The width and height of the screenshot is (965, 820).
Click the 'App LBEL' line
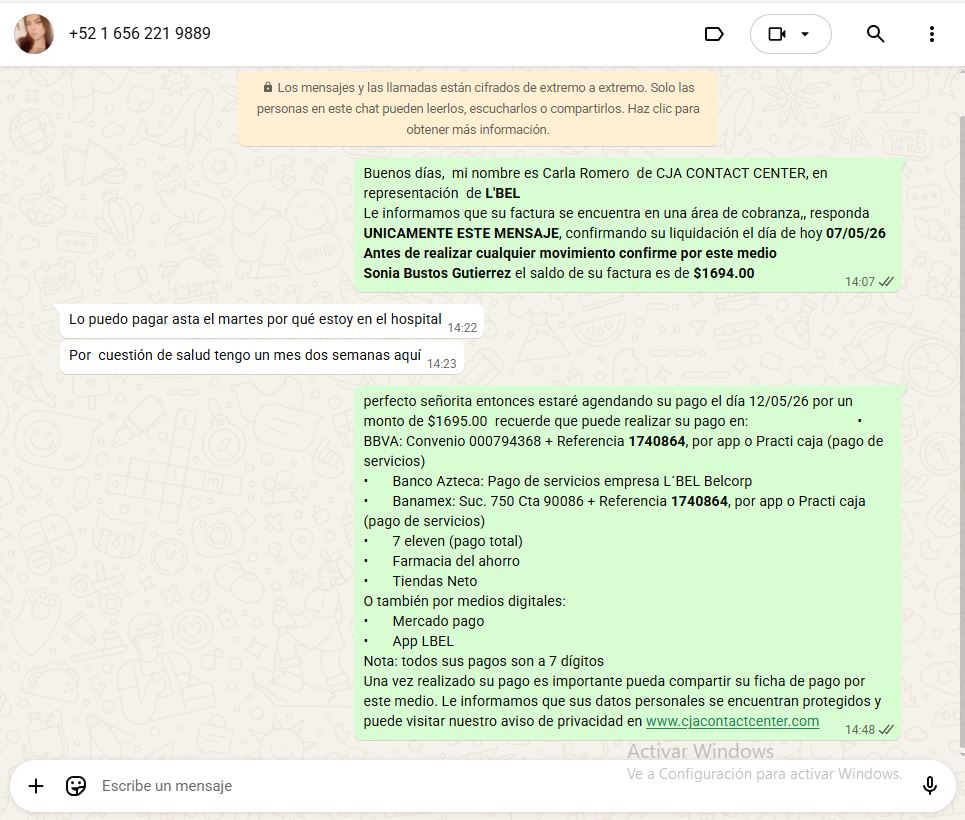tap(423, 641)
